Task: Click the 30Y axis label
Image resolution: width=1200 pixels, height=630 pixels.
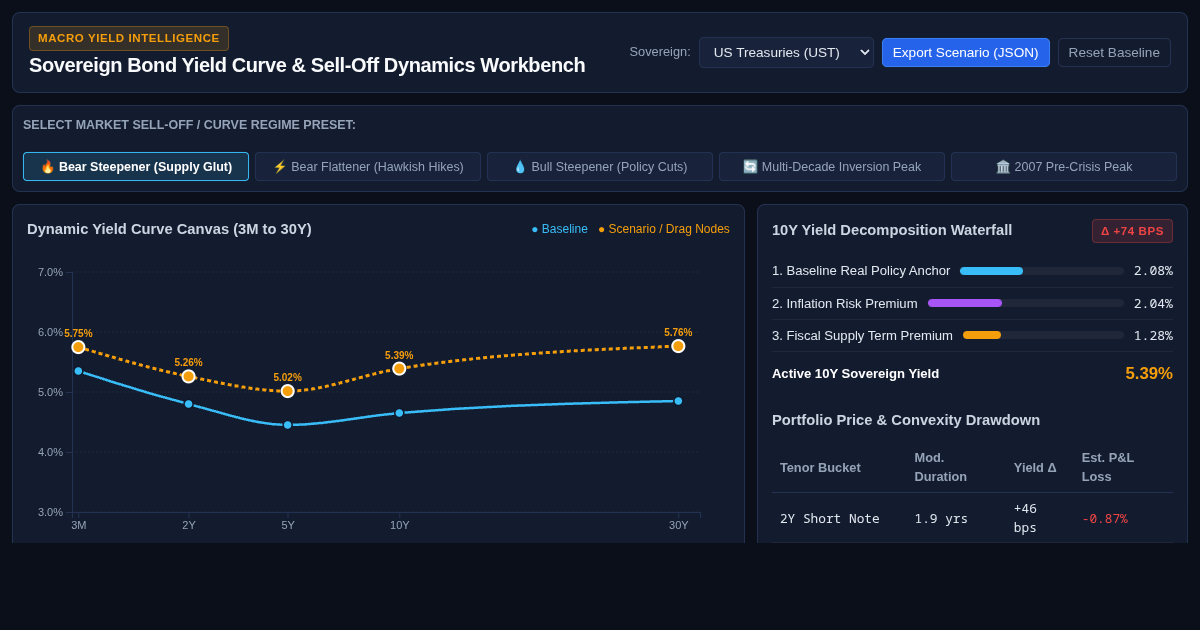Action: point(678,525)
